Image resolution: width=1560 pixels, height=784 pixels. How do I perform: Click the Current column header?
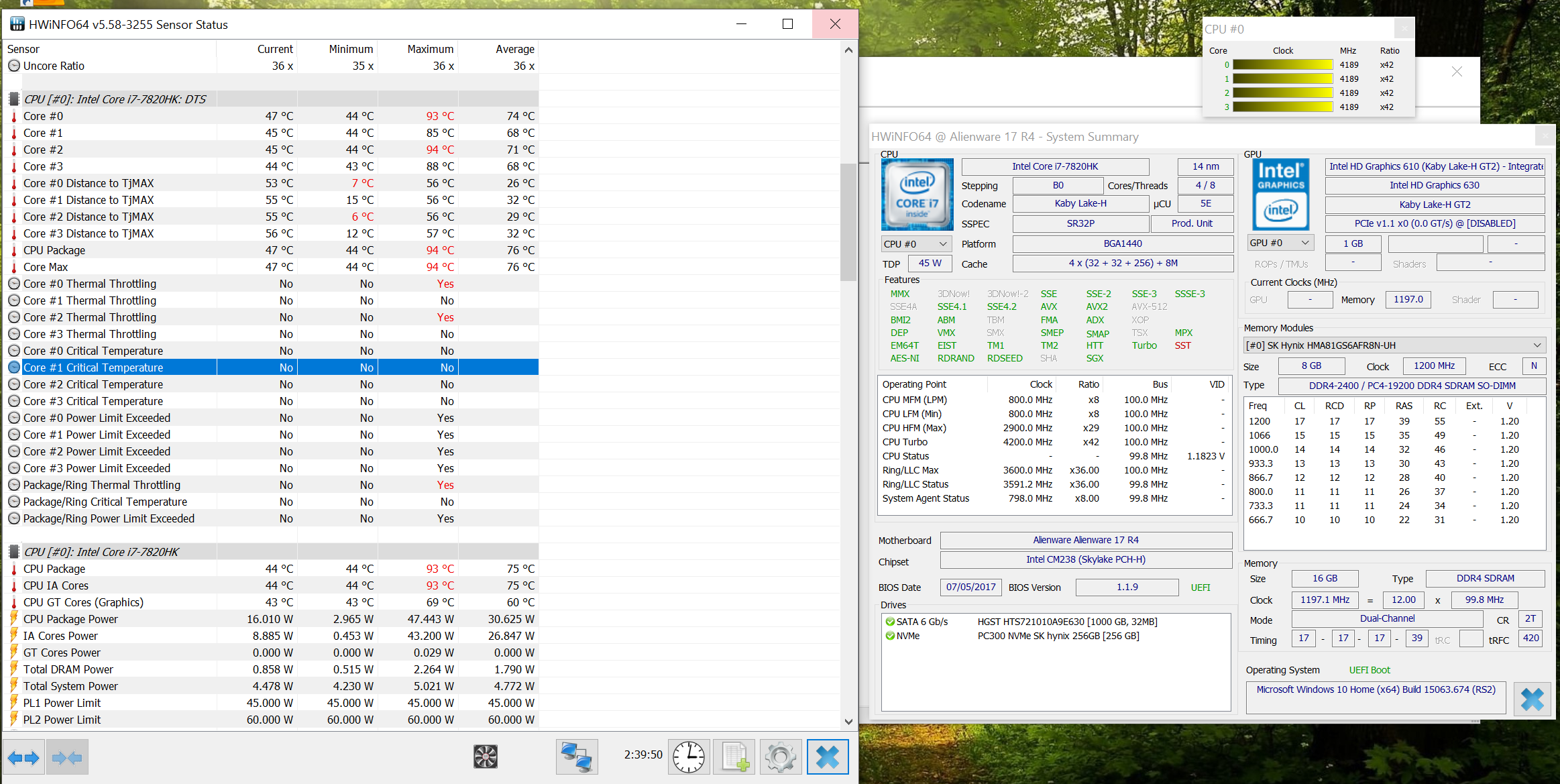(257, 49)
